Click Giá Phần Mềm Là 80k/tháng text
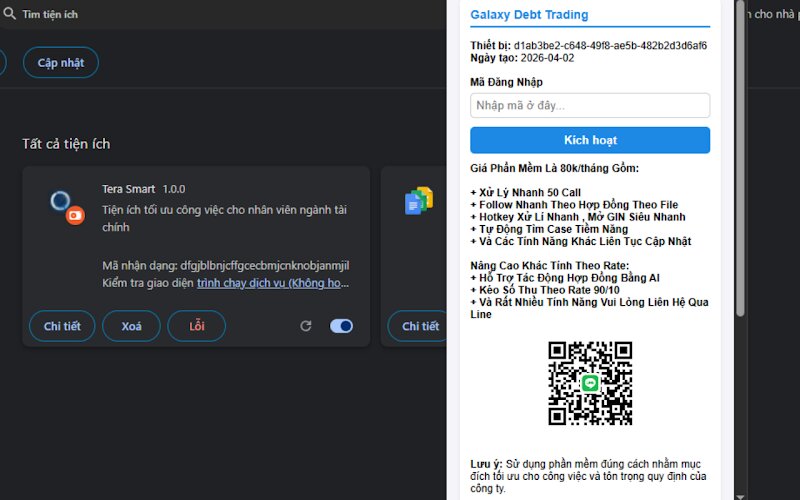 554,168
